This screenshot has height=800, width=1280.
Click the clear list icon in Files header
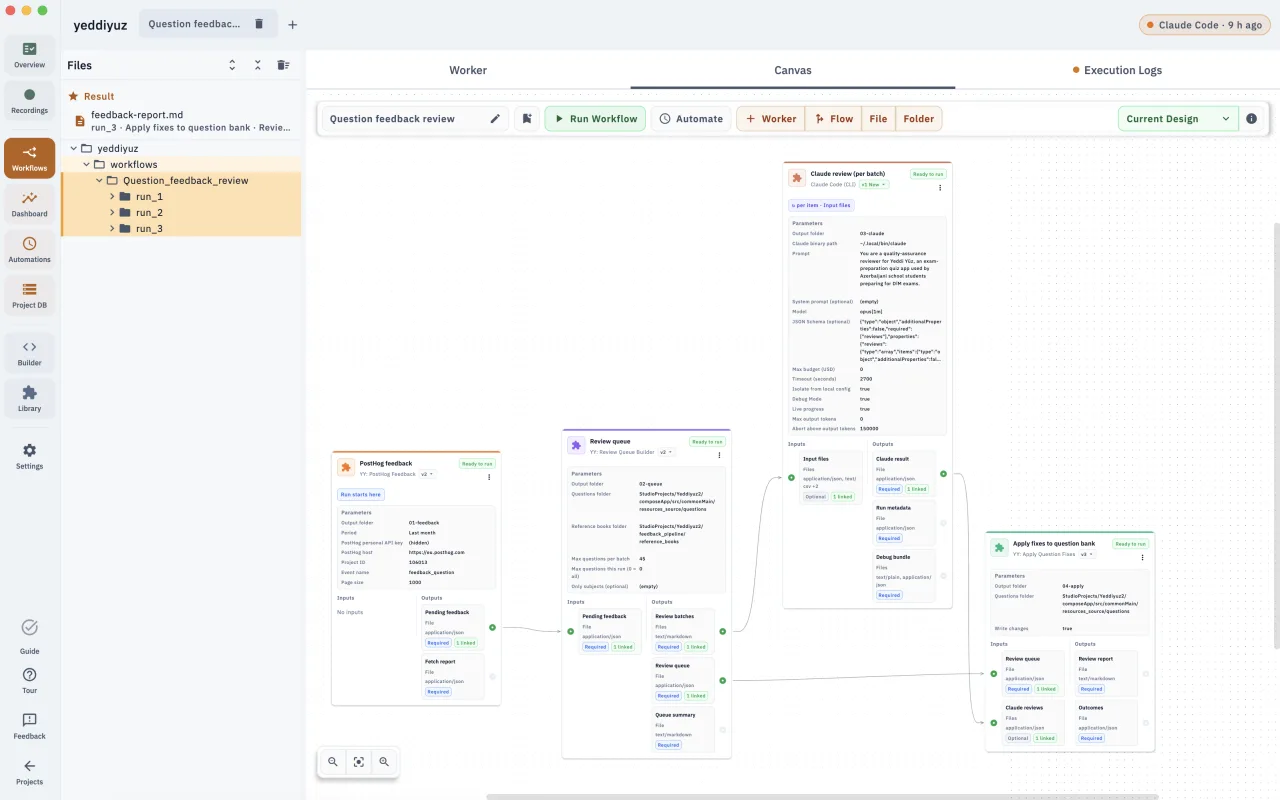(x=283, y=65)
